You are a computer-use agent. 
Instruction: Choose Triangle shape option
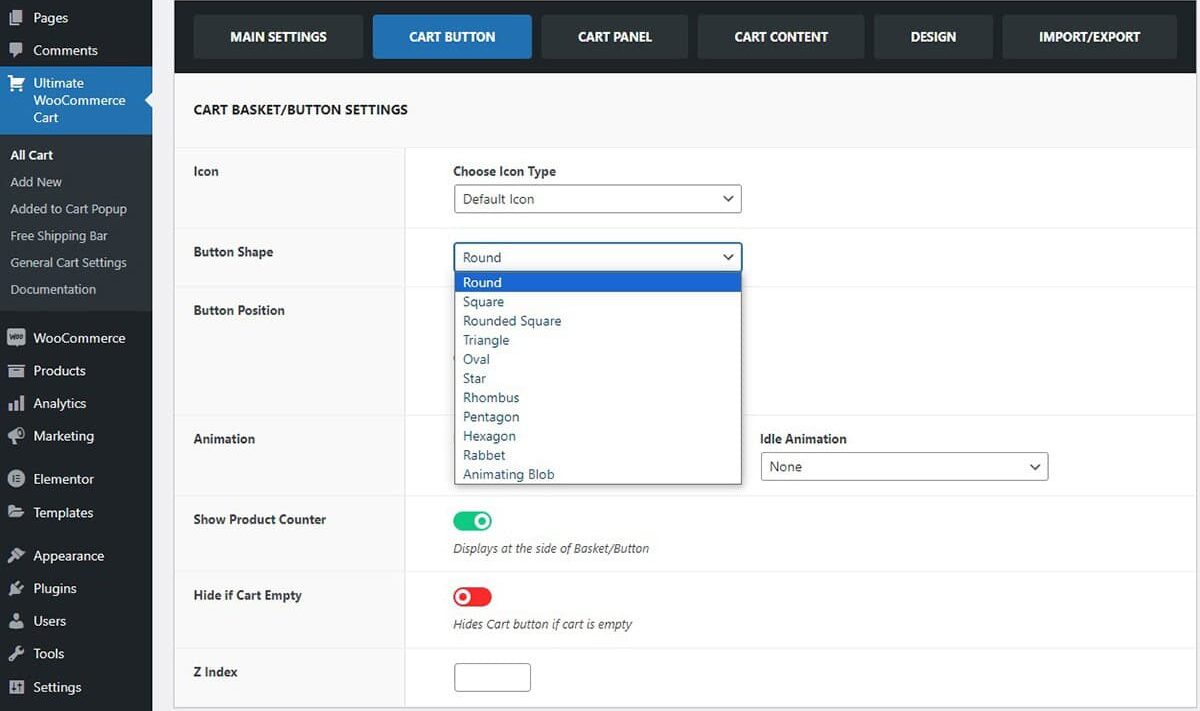[598, 340]
